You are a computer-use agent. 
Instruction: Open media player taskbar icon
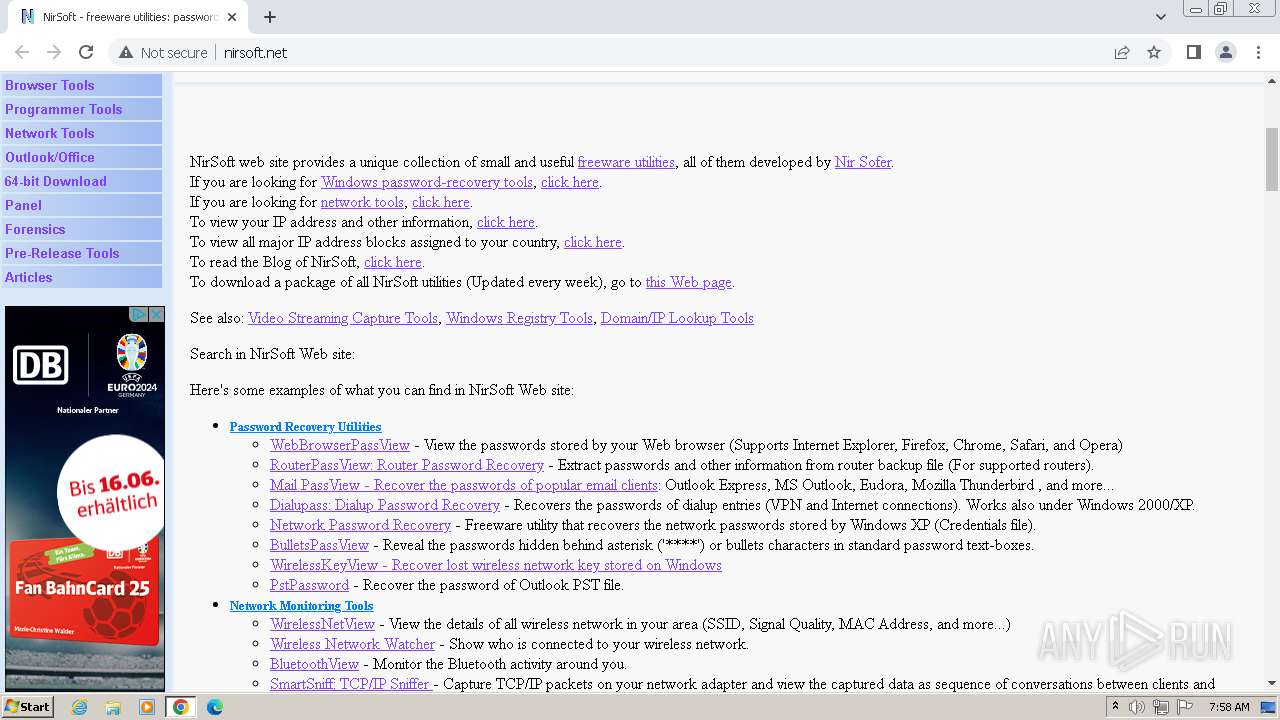tap(147, 707)
